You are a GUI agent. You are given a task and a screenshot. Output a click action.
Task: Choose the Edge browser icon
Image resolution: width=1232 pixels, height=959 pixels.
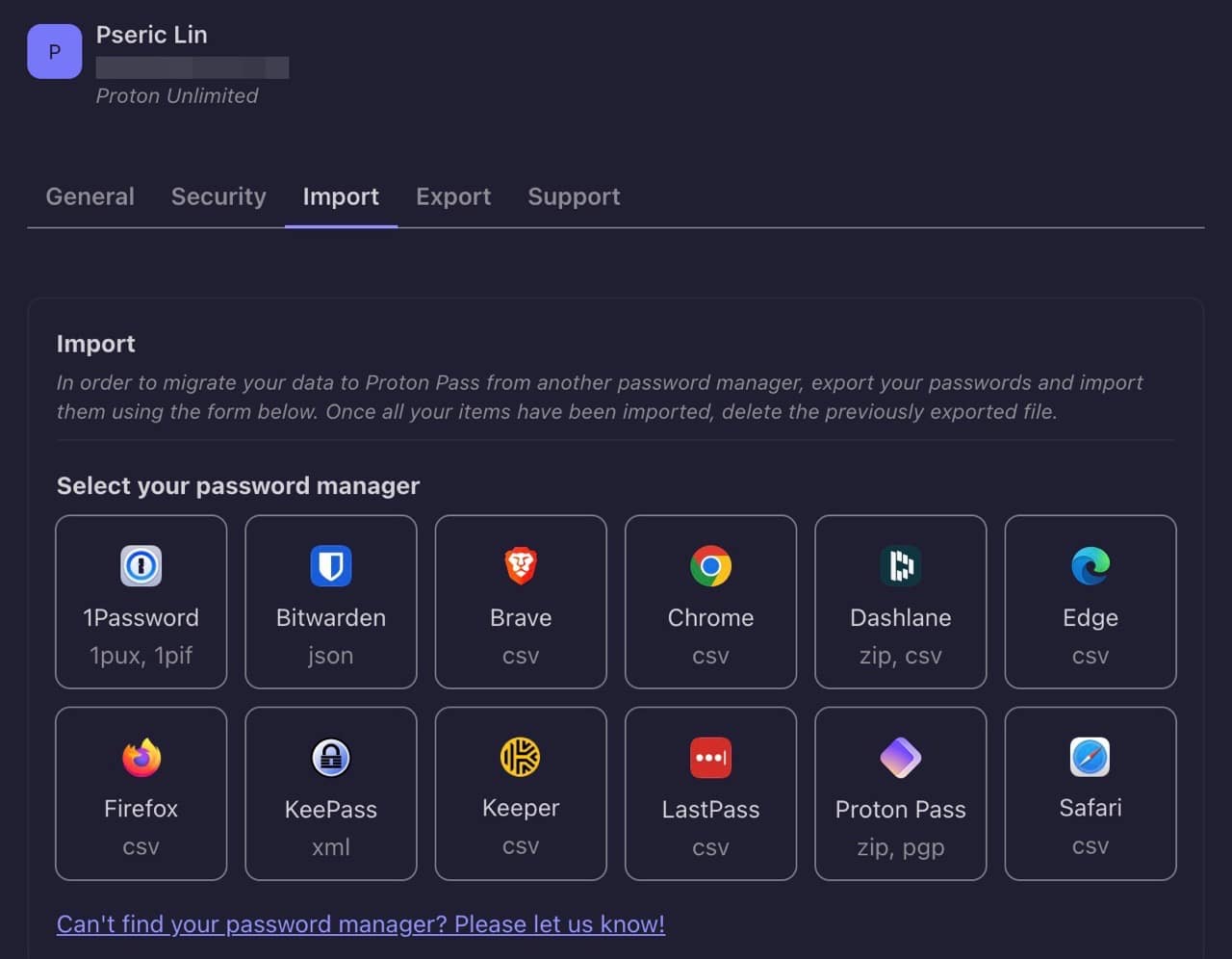click(1090, 566)
